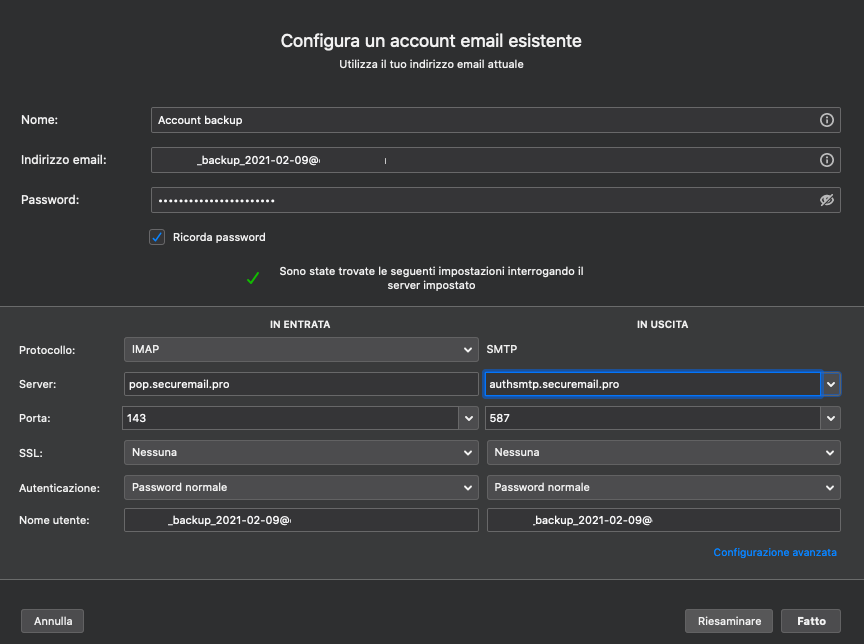Click the info icon in the email address field
Image resolution: width=864 pixels, height=644 pixels.
coord(826,160)
